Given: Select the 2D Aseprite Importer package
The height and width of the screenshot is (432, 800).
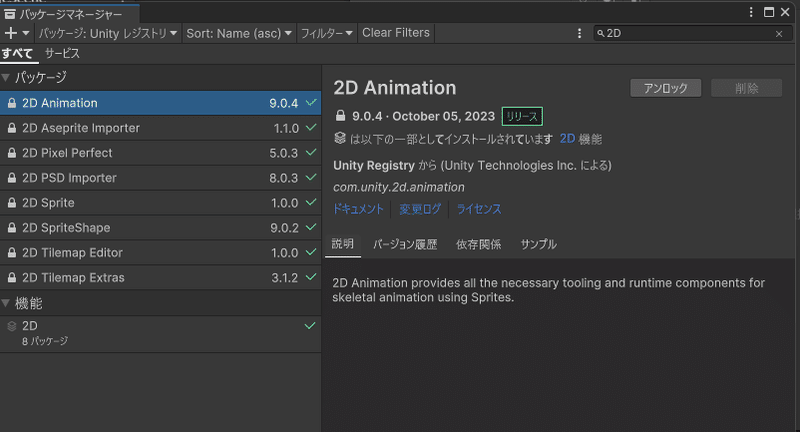Looking at the screenshot, I should pyautogui.click(x=160, y=128).
